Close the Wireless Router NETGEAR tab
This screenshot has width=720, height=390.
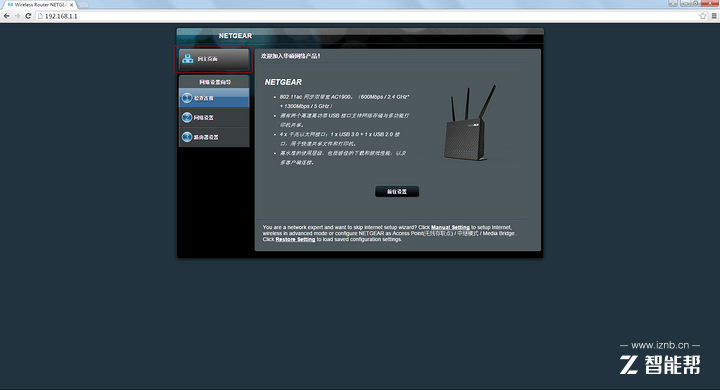[x=72, y=5]
